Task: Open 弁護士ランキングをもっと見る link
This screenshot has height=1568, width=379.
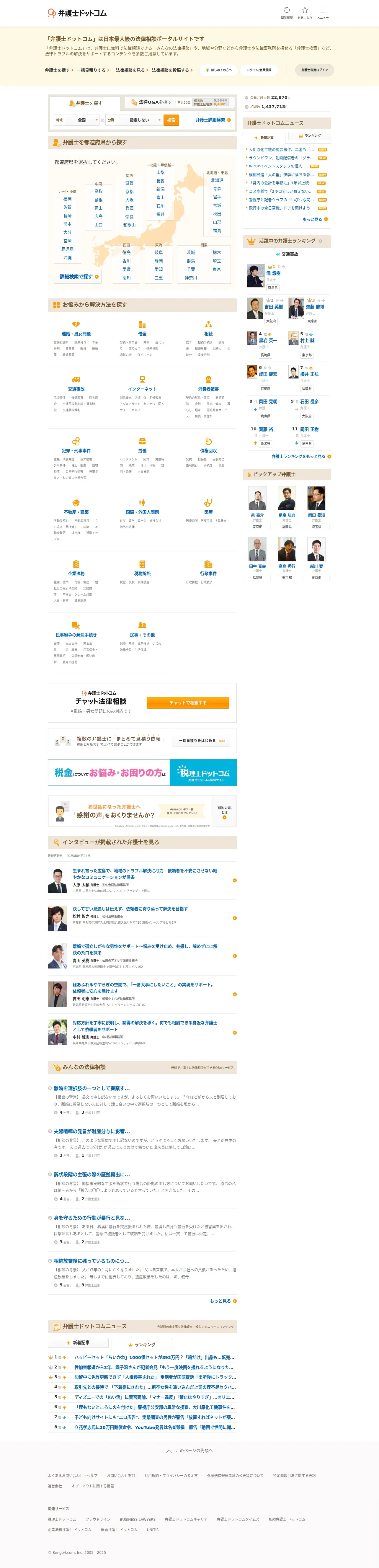Action: click(300, 456)
